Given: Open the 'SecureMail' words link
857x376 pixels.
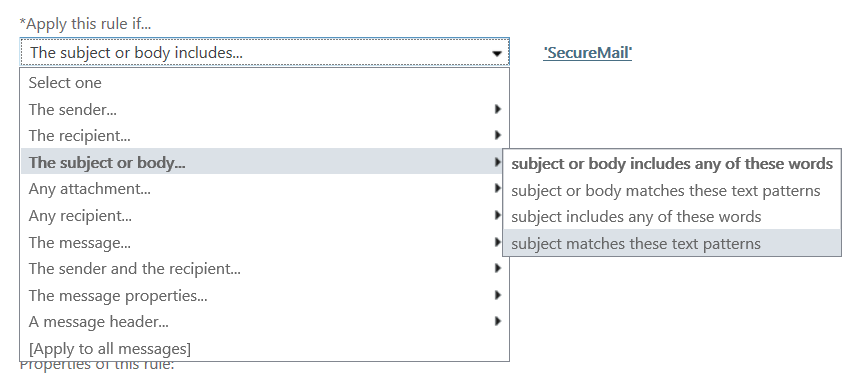Looking at the screenshot, I should click(x=588, y=53).
